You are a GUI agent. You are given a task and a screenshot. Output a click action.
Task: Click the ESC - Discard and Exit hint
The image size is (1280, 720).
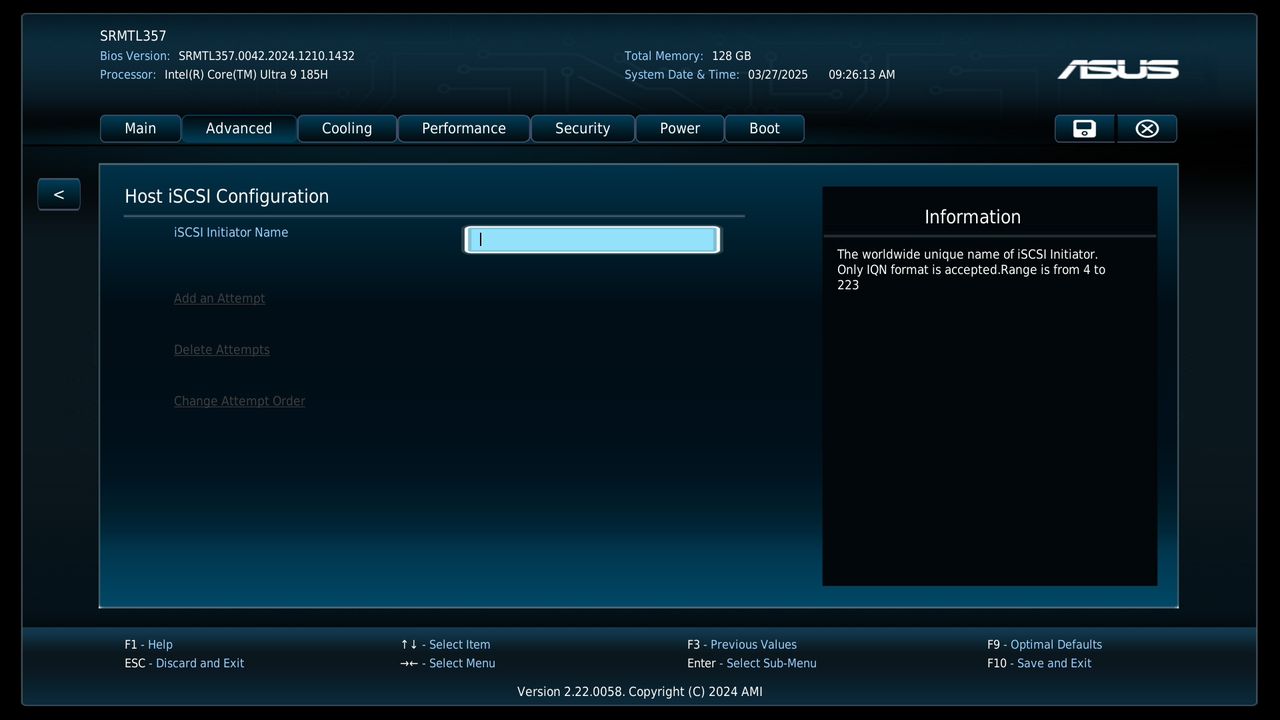pos(185,663)
